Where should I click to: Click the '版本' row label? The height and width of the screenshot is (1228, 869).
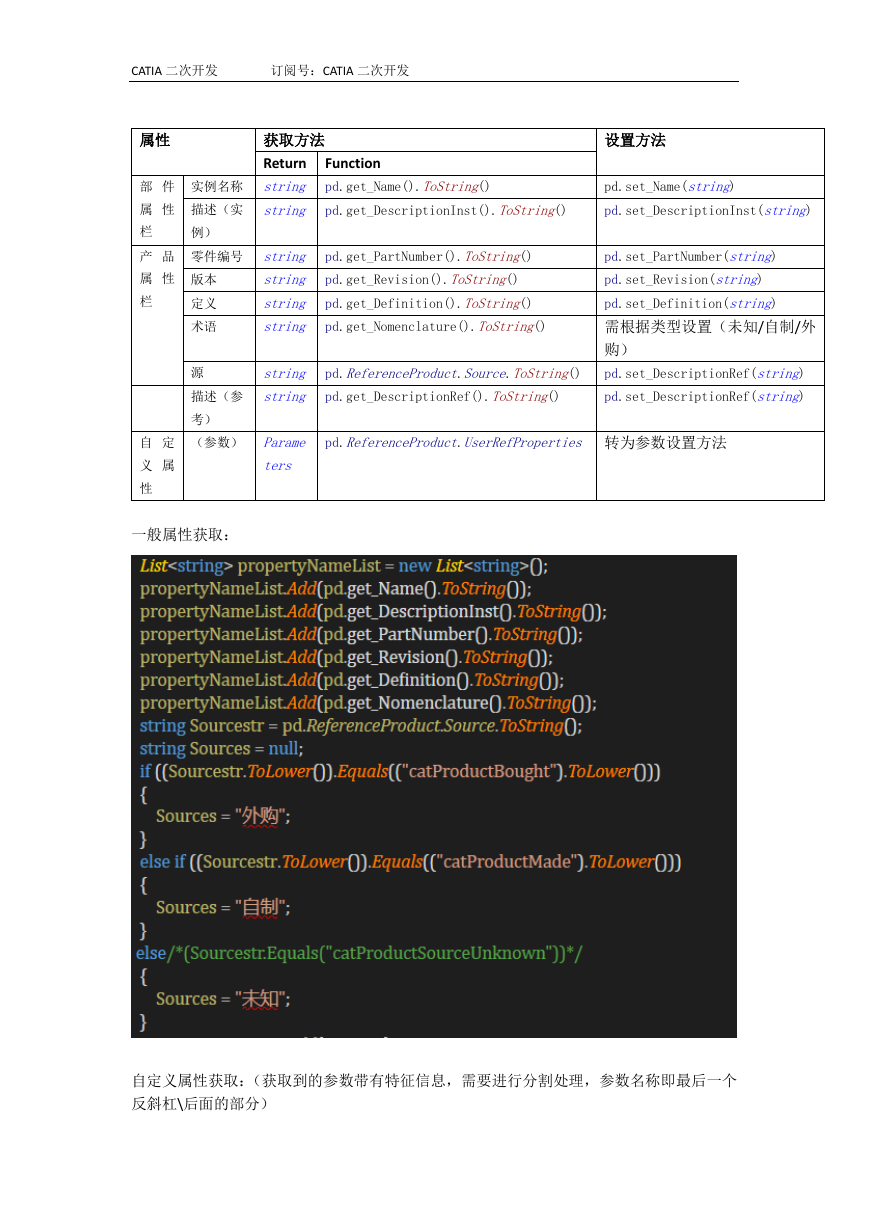click(204, 280)
